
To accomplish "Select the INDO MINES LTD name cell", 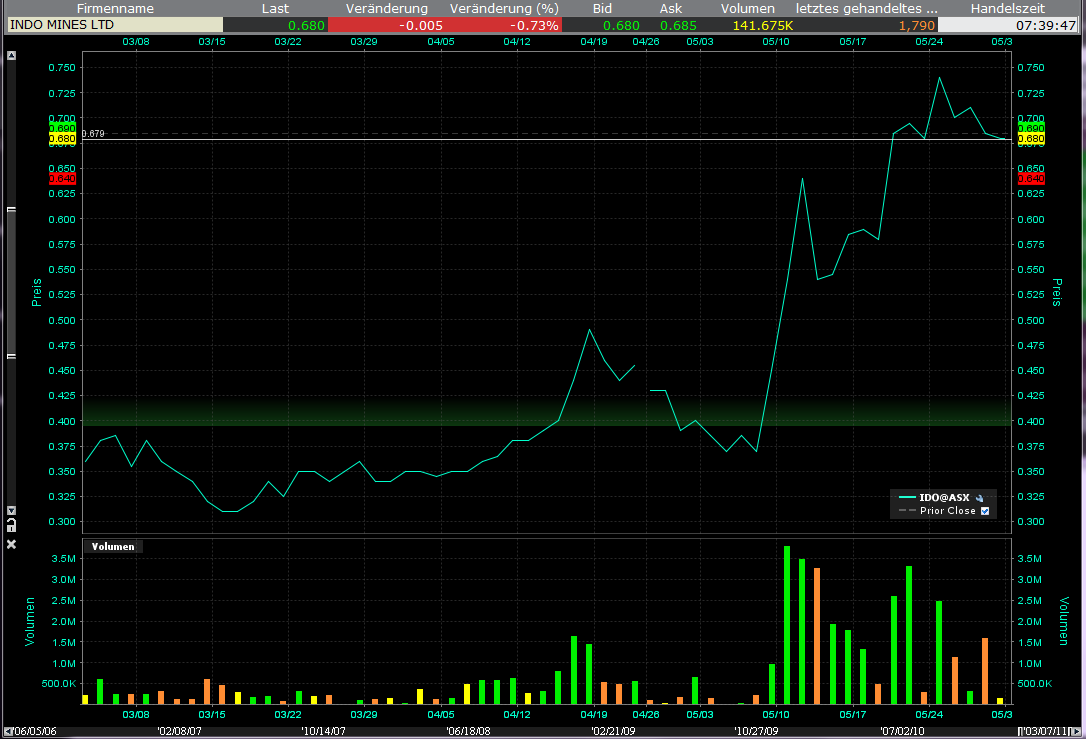I will (115, 25).
